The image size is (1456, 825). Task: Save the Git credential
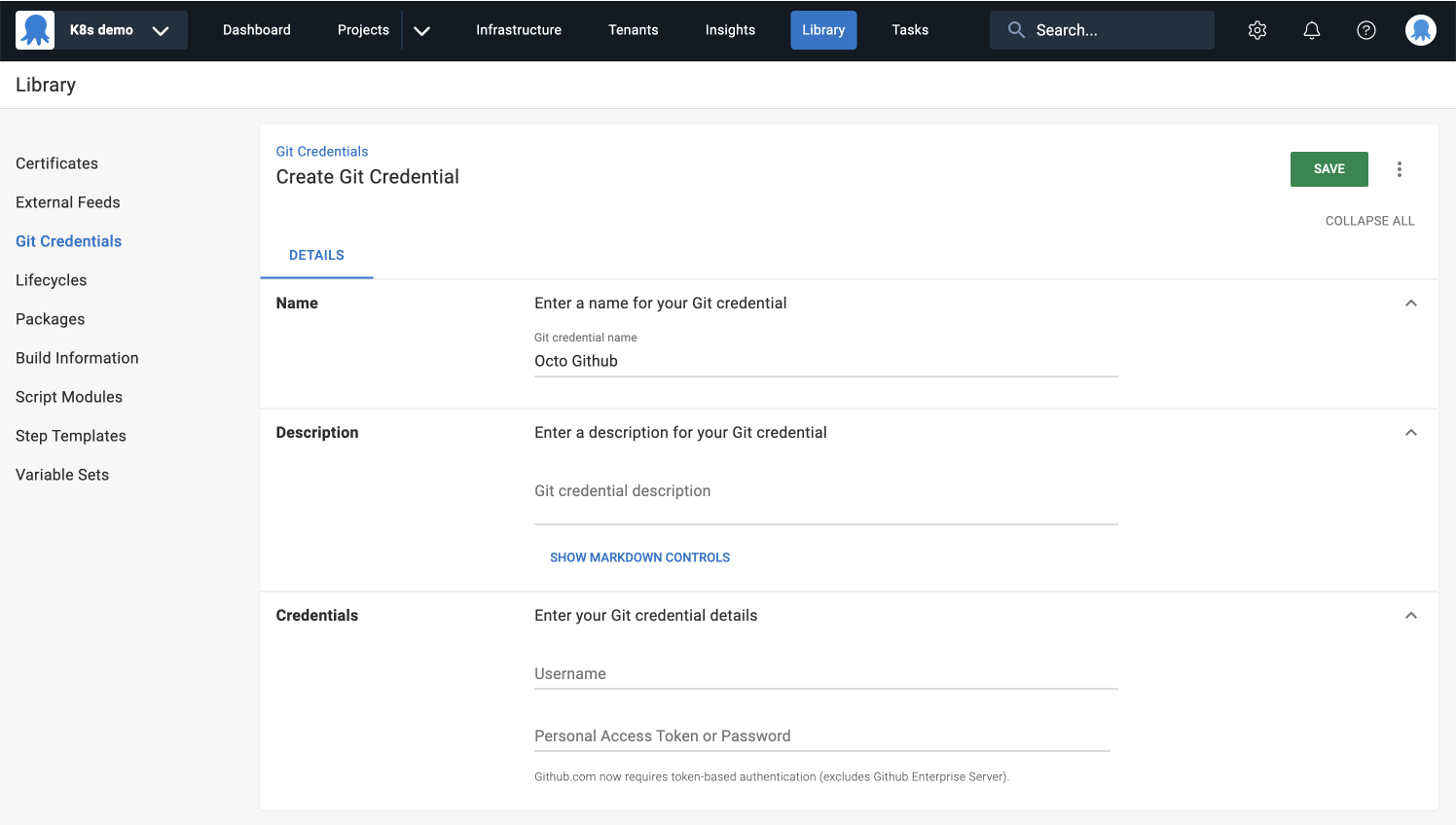(x=1329, y=168)
